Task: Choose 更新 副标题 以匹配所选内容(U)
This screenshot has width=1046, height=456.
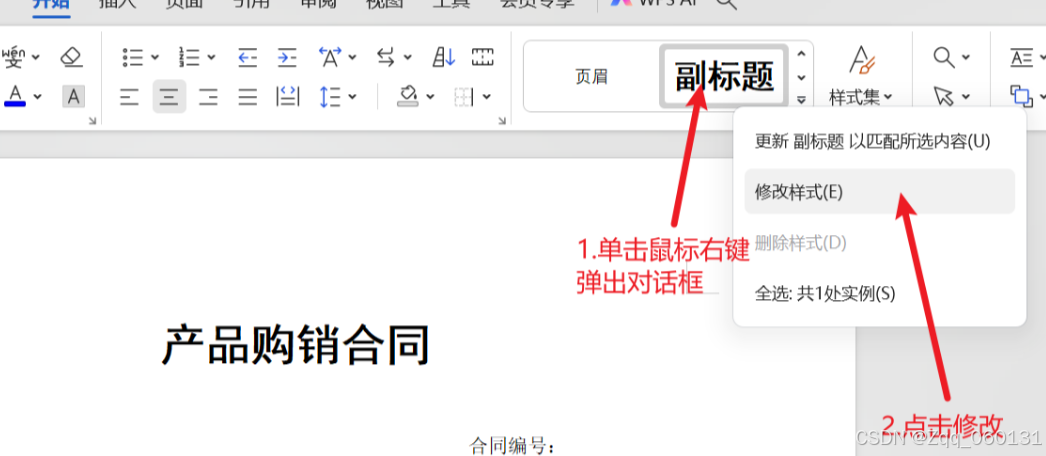Action: (879, 141)
